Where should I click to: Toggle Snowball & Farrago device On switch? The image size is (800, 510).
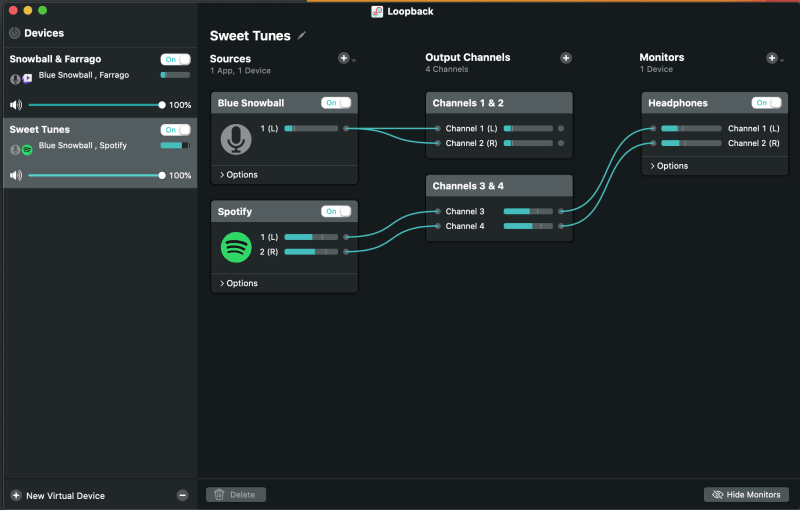(x=175, y=59)
